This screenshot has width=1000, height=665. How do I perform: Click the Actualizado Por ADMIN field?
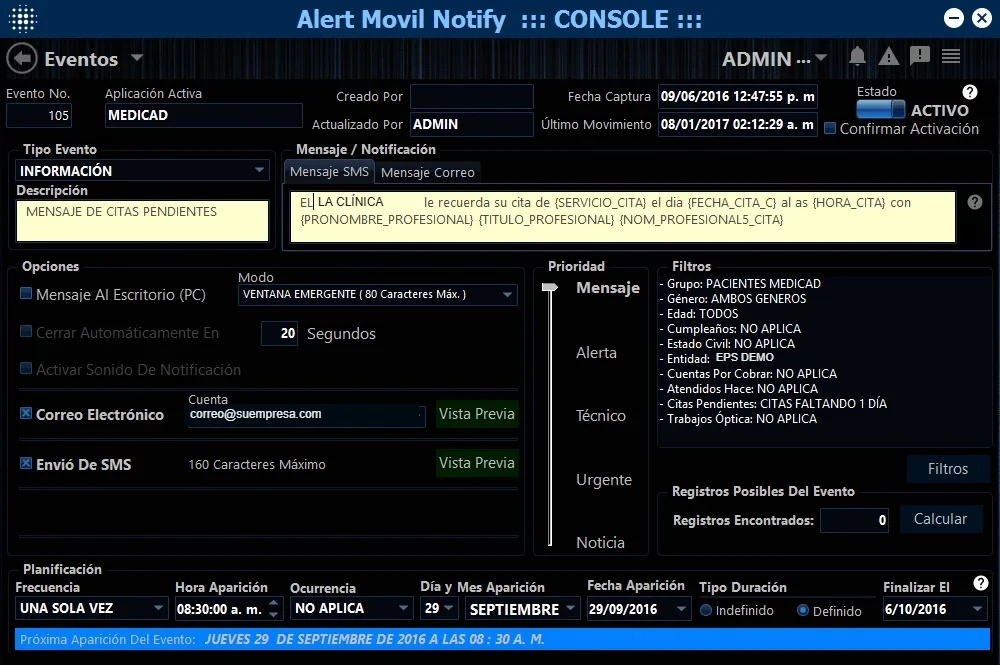tap(471, 124)
